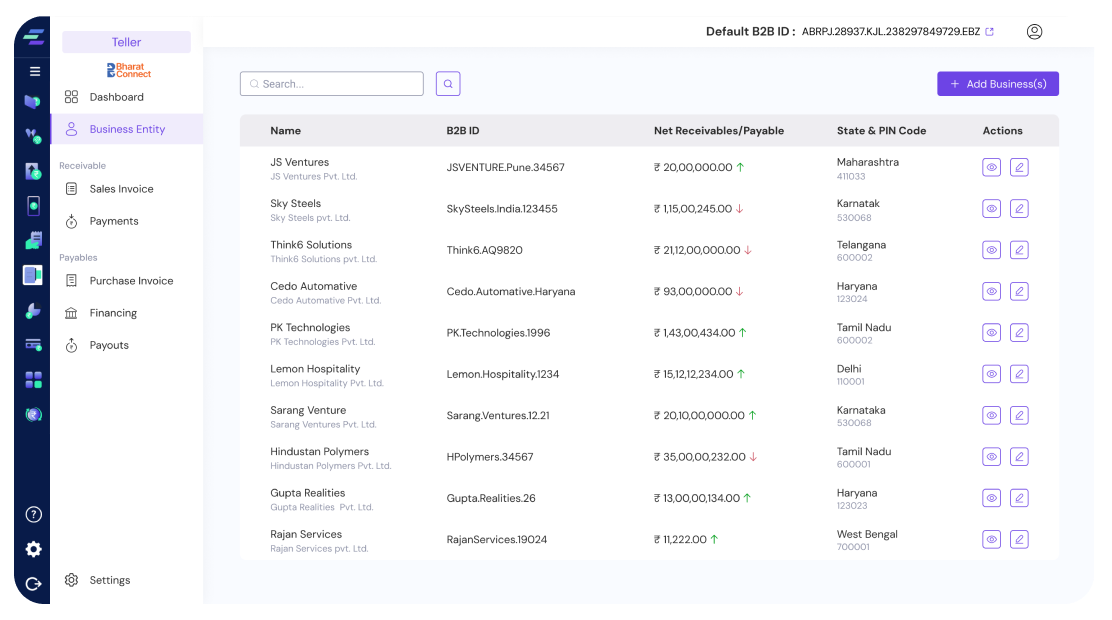The image size is (1112, 620).
Task: Open Settings in the sidebar
Action: click(109, 580)
